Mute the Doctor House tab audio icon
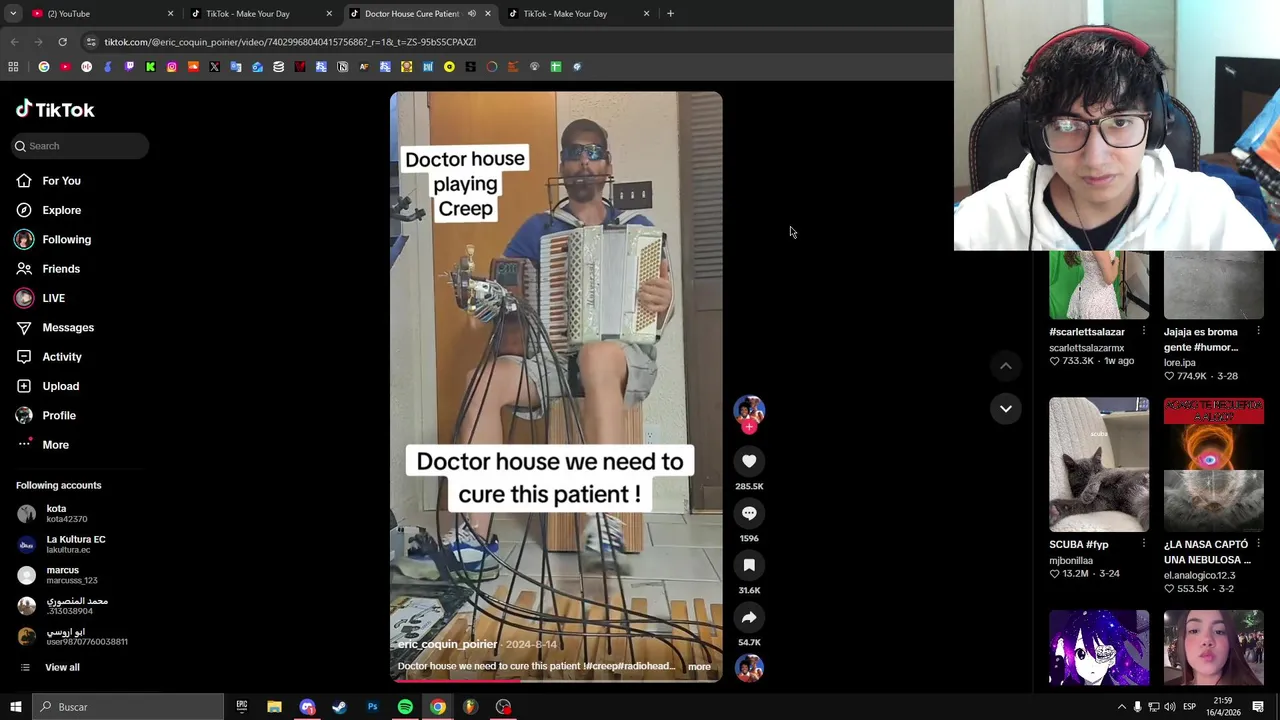Screen dimensions: 1280x720 click(472, 14)
